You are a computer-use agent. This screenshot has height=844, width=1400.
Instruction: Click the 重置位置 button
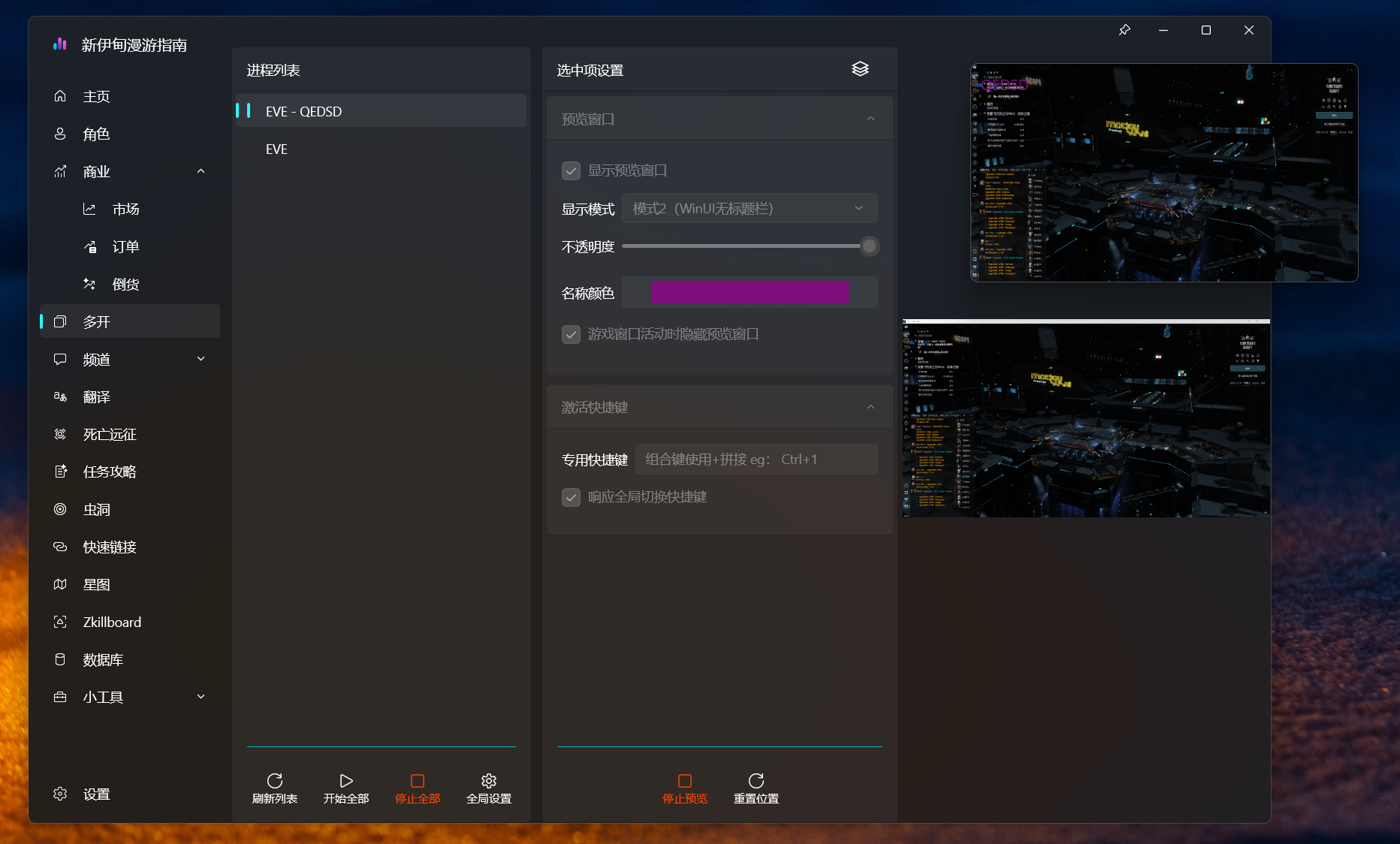click(x=756, y=788)
